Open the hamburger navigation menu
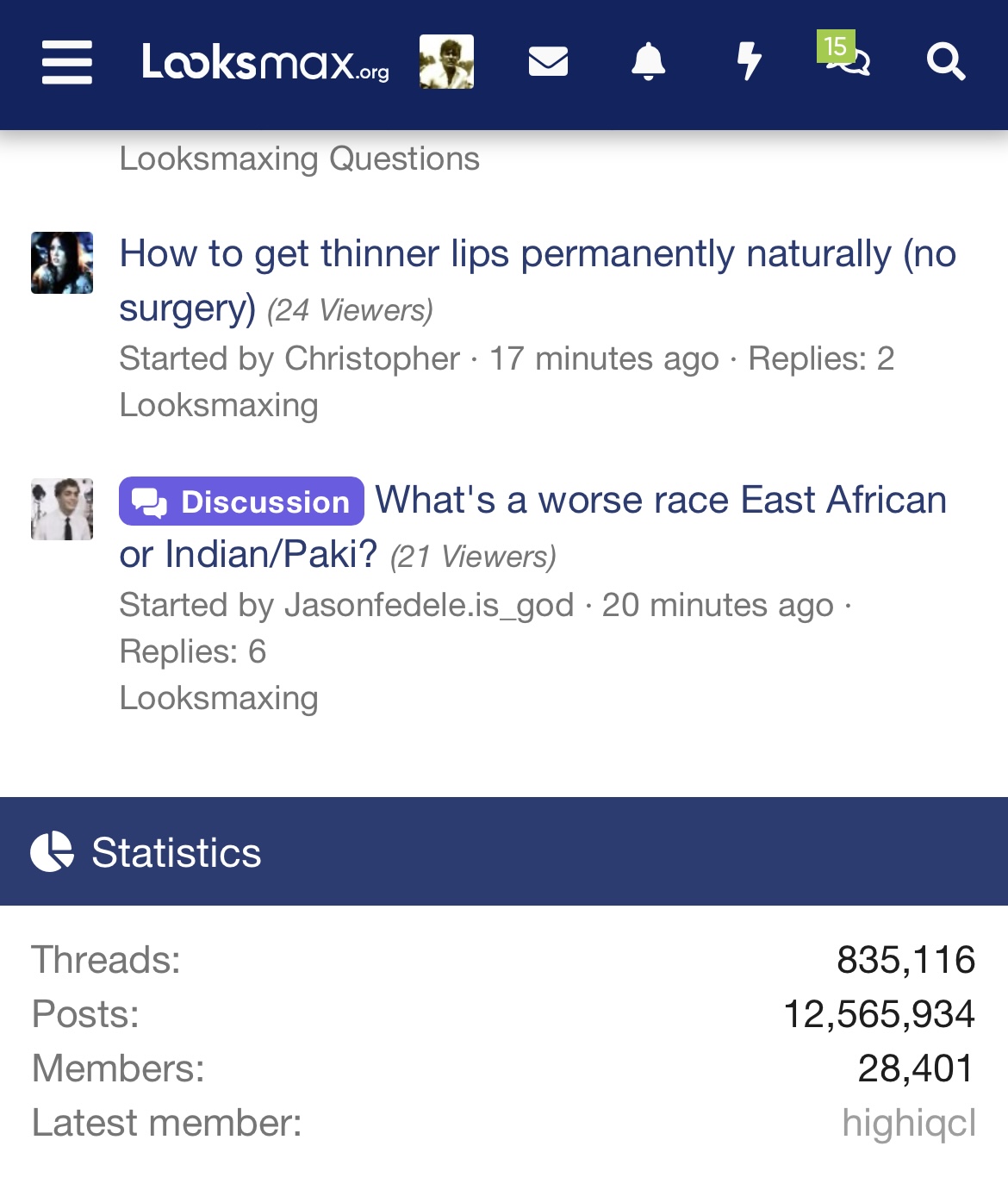 tap(67, 62)
